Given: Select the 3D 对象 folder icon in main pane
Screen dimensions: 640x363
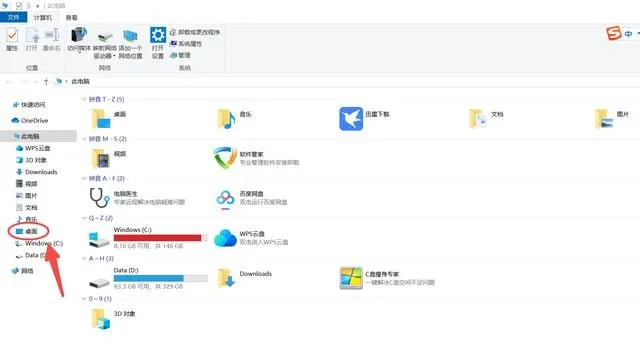Looking at the screenshot, I should tap(101, 319).
